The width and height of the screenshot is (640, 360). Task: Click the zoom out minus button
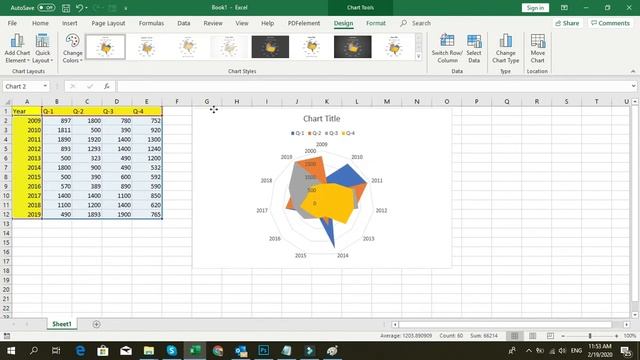click(563, 336)
